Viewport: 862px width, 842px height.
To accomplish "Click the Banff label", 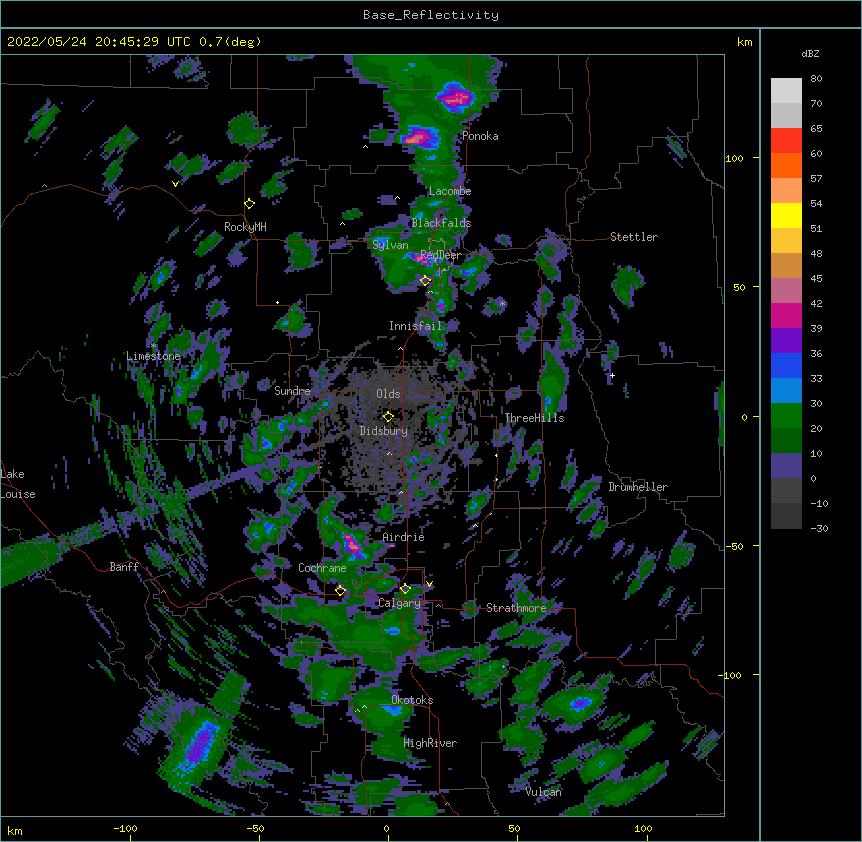I will click(x=124, y=567).
